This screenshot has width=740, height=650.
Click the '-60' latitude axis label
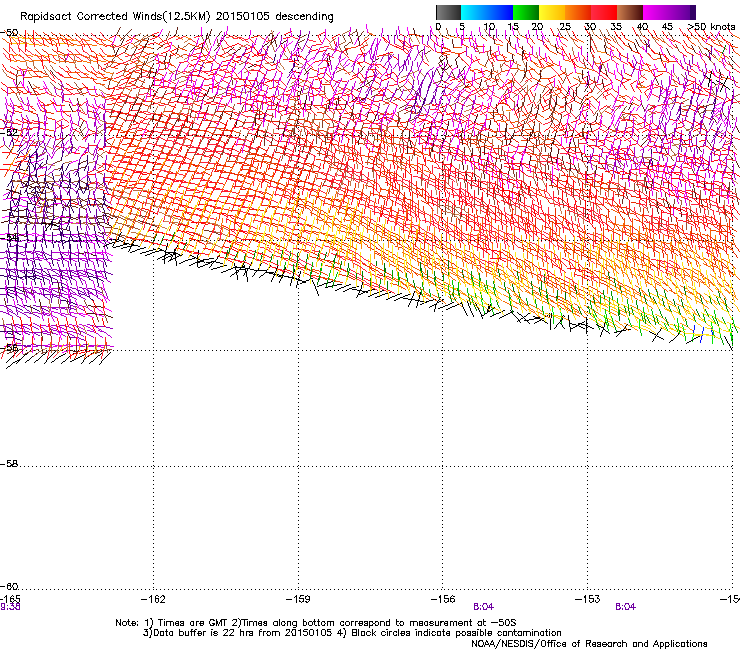(9, 587)
